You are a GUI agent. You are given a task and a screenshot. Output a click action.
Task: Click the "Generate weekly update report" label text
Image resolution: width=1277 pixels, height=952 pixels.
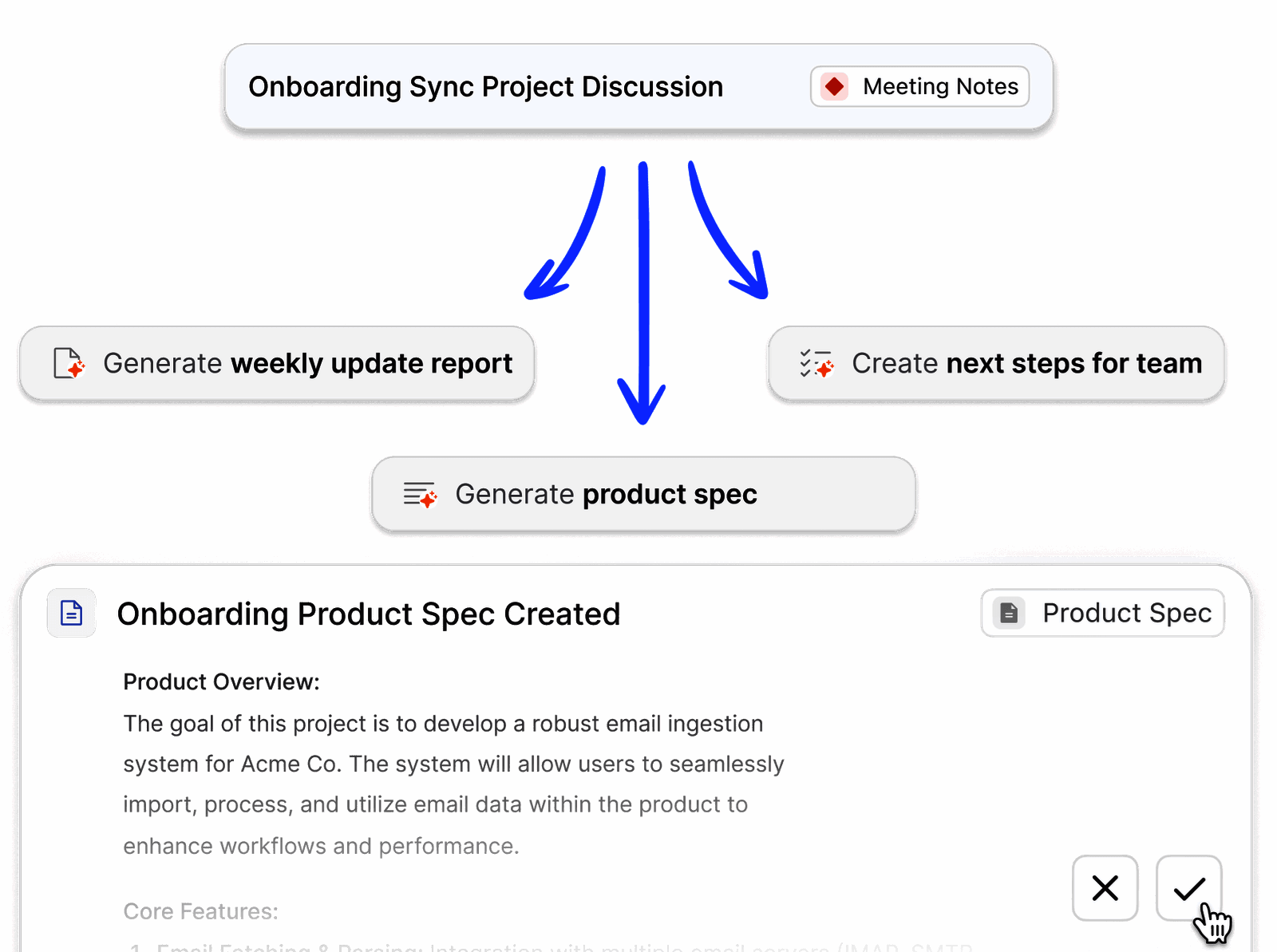coord(307,364)
